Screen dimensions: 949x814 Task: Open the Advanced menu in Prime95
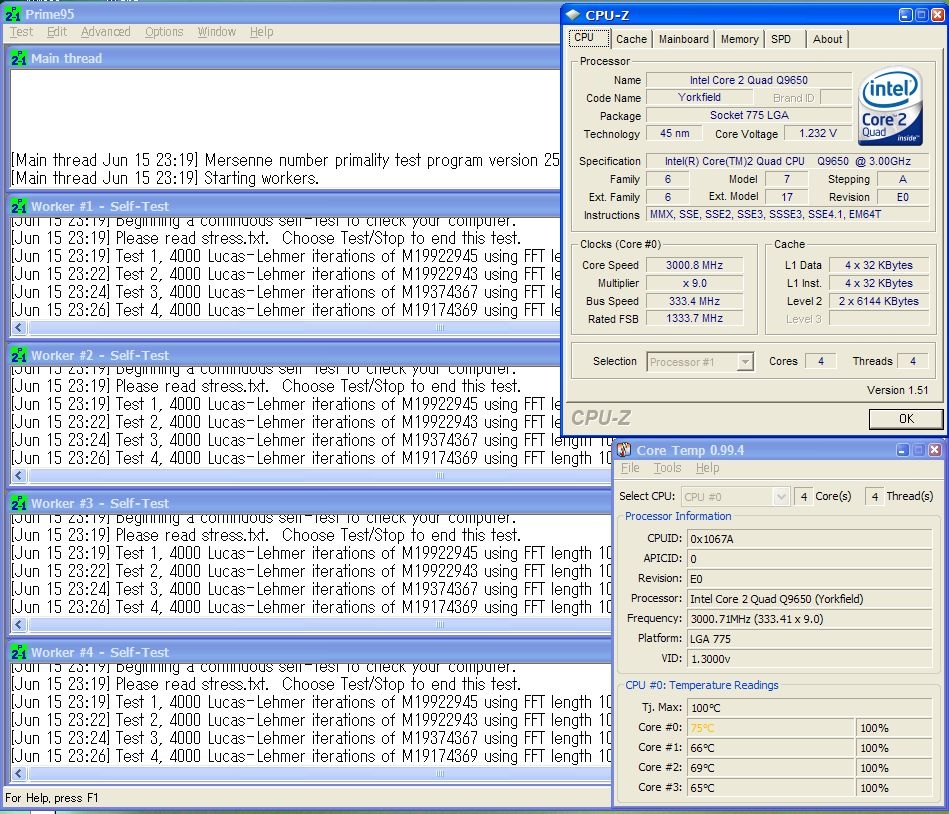pos(105,32)
